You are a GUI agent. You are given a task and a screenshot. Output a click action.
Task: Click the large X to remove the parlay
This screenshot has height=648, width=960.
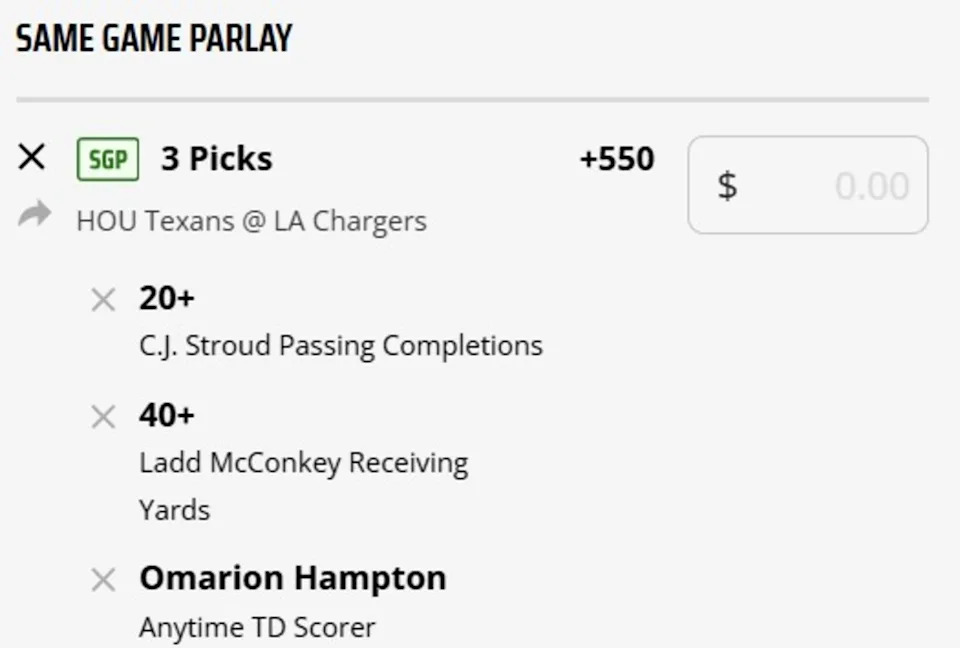(31, 157)
